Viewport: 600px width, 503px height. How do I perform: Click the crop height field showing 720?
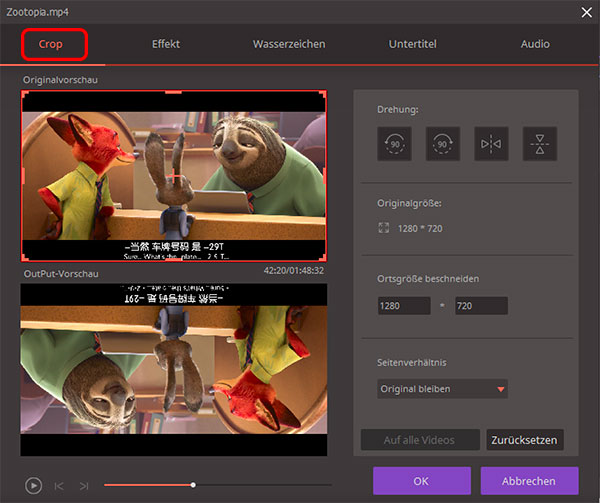(481, 306)
